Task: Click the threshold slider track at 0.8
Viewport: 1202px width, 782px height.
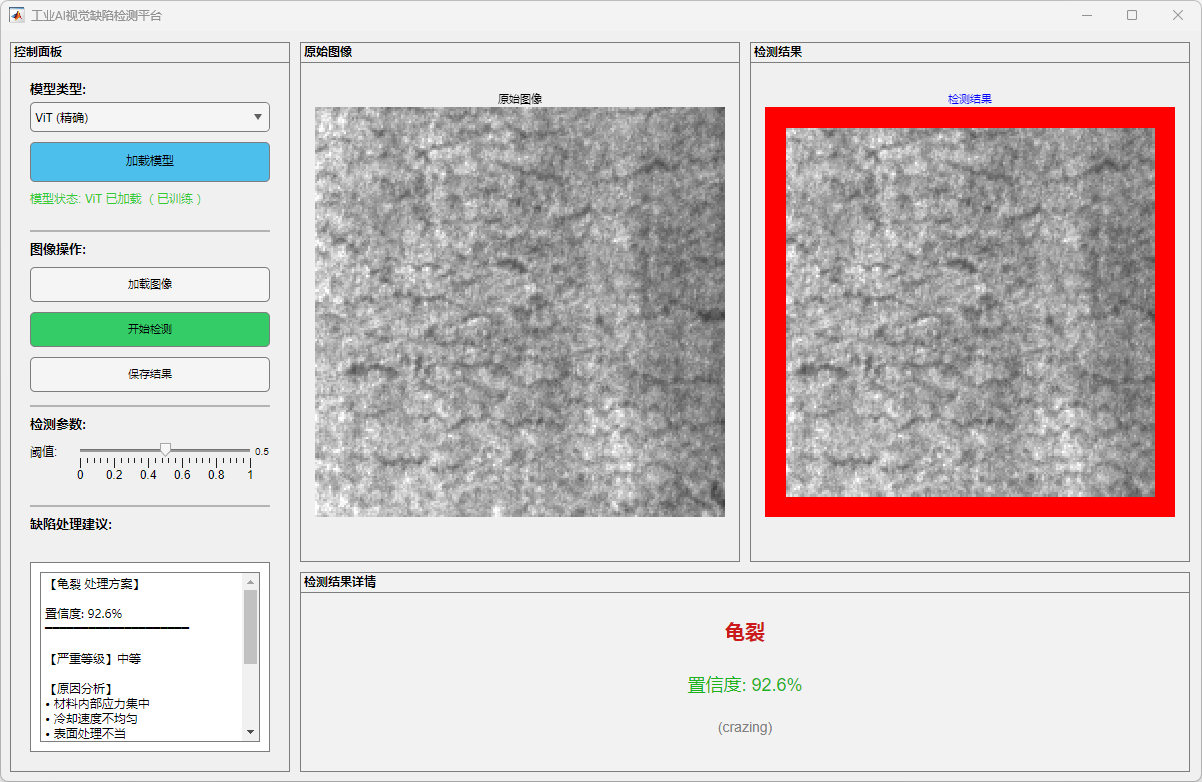Action: point(216,451)
